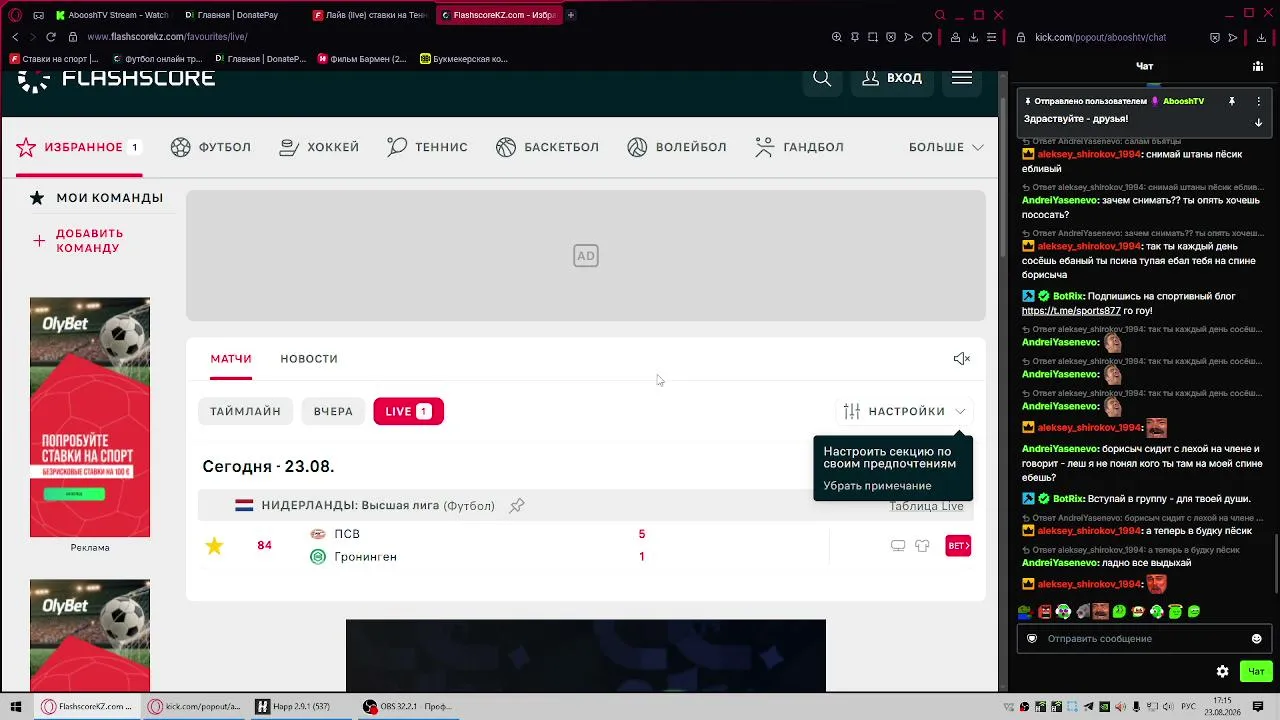Open the Opera menu logo

point(14,15)
